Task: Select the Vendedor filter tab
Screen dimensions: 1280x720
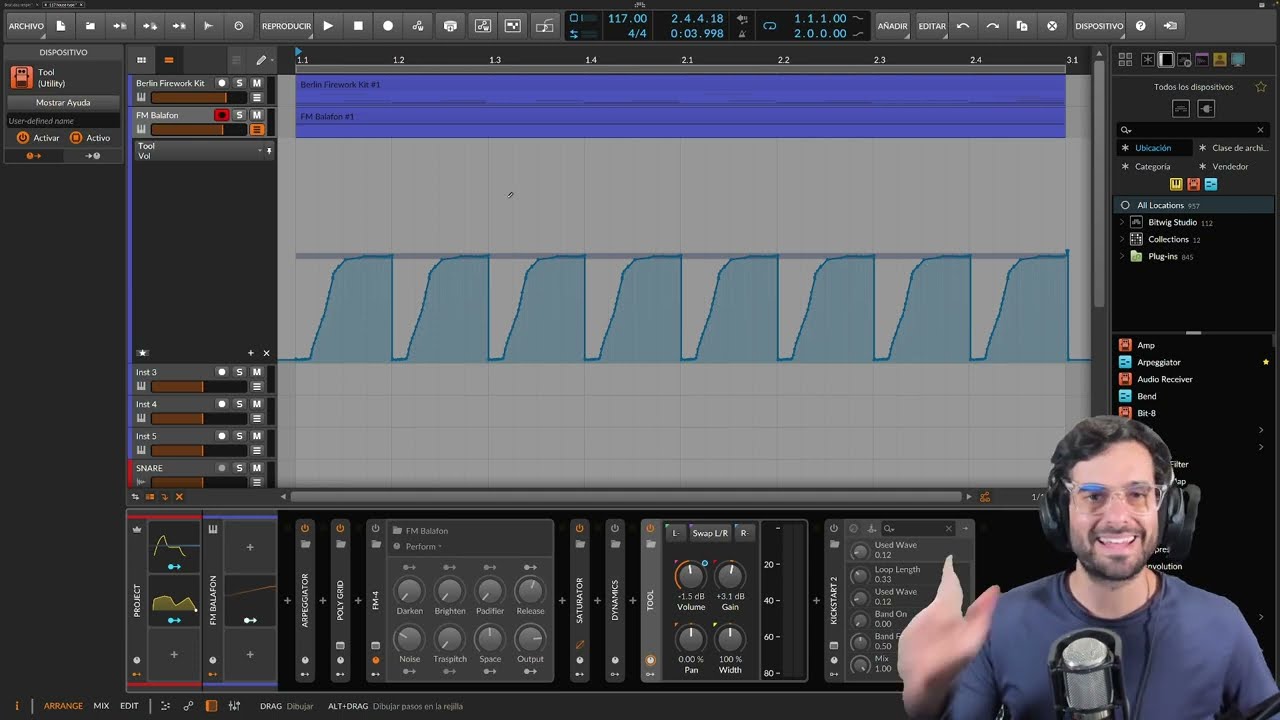Action: (x=1230, y=167)
